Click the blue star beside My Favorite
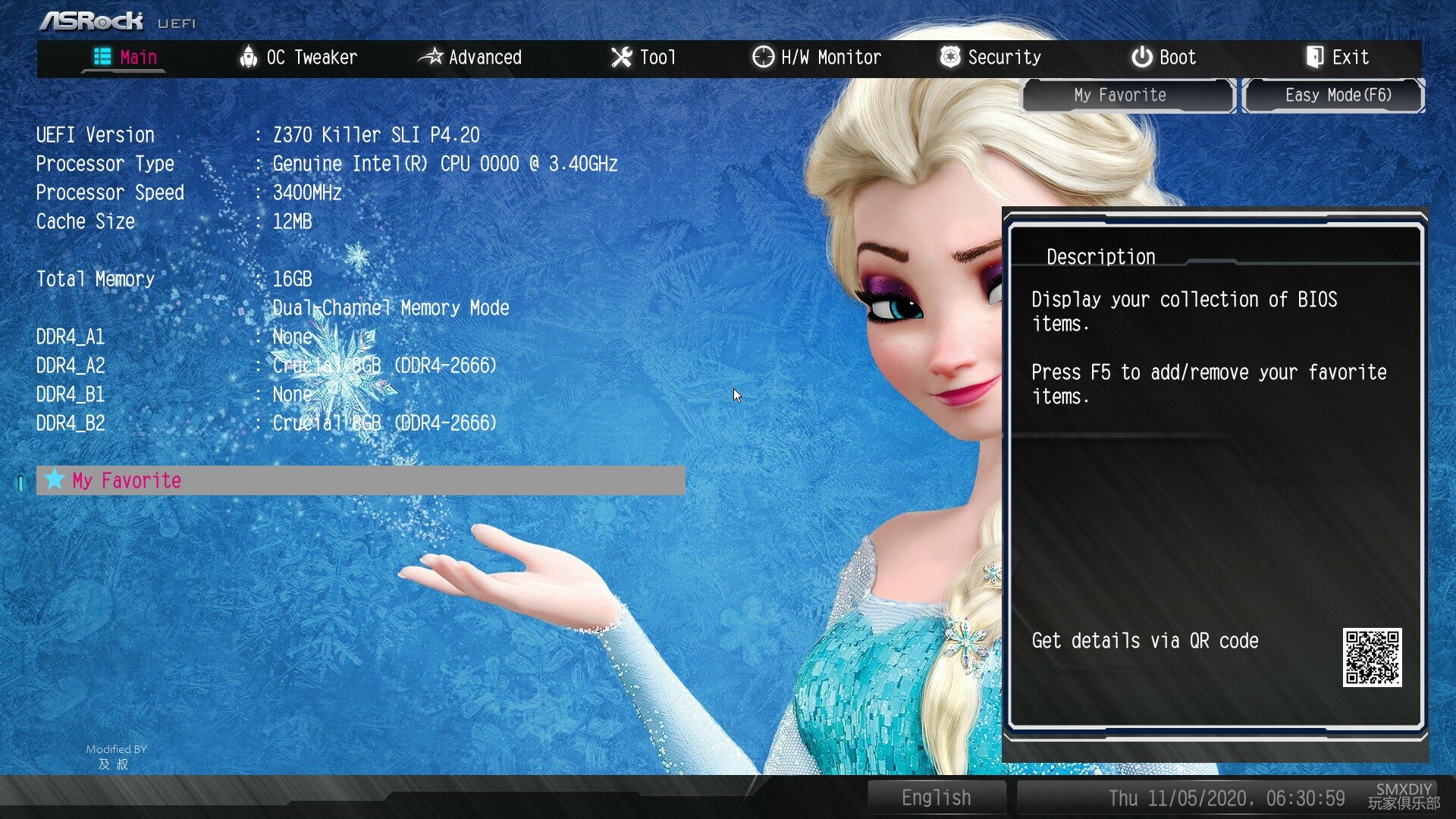This screenshot has width=1456, height=819. pos(54,479)
